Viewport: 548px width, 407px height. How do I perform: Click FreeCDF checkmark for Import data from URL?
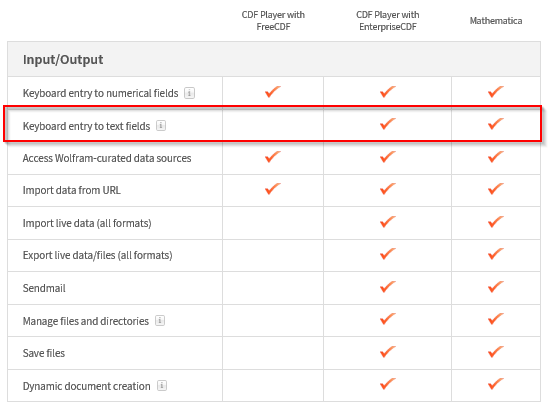[x=273, y=189]
